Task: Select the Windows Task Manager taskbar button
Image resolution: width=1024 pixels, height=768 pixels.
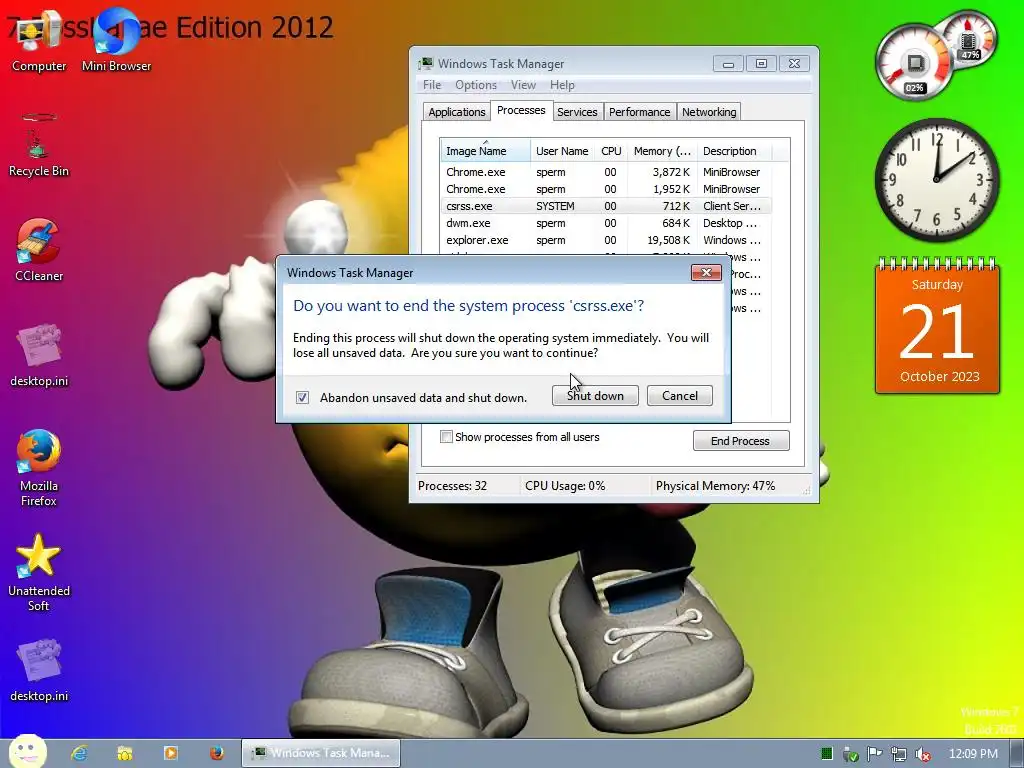Action: click(x=321, y=753)
